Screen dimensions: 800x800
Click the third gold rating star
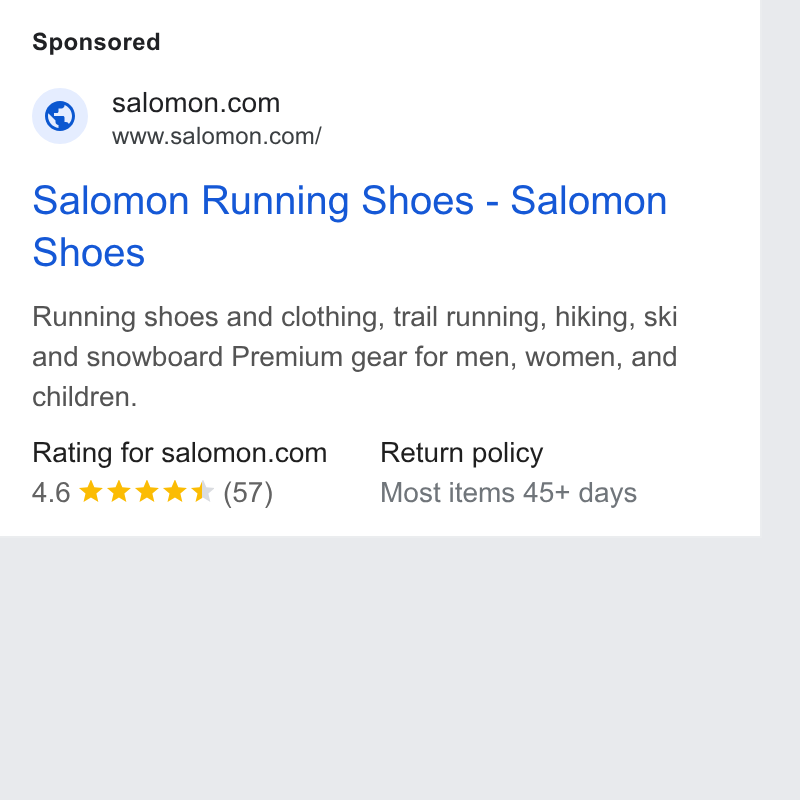[147, 491]
